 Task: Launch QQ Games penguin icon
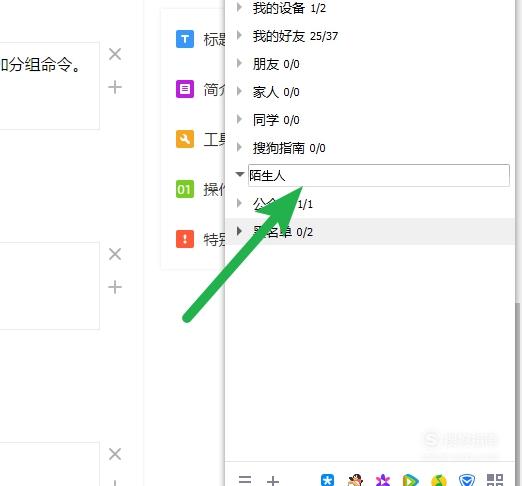355,480
